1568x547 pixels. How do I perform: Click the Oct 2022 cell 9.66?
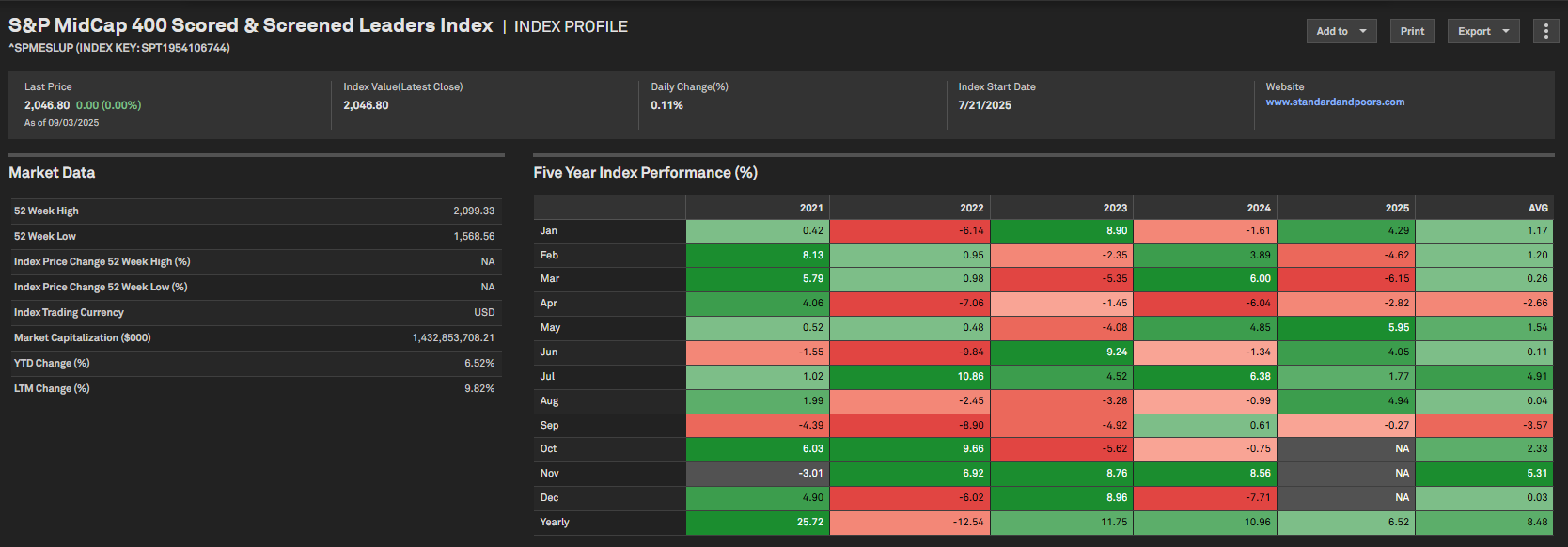point(910,449)
